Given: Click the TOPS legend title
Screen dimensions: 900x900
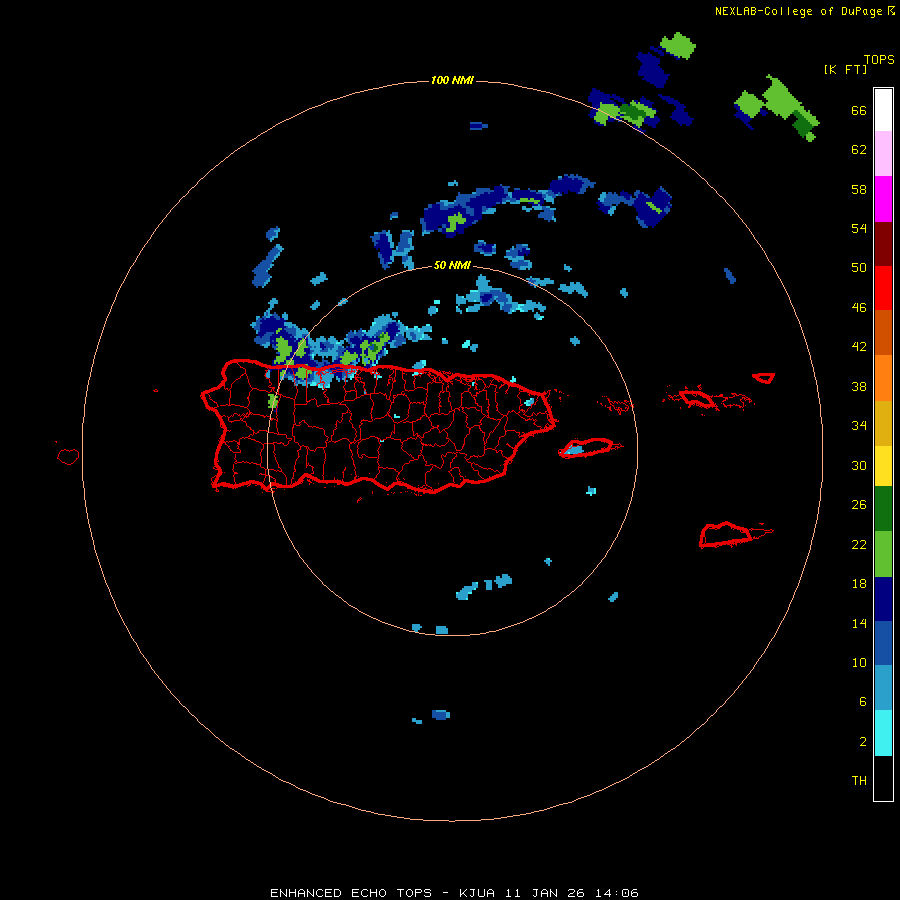Looking at the screenshot, I should point(879,59).
